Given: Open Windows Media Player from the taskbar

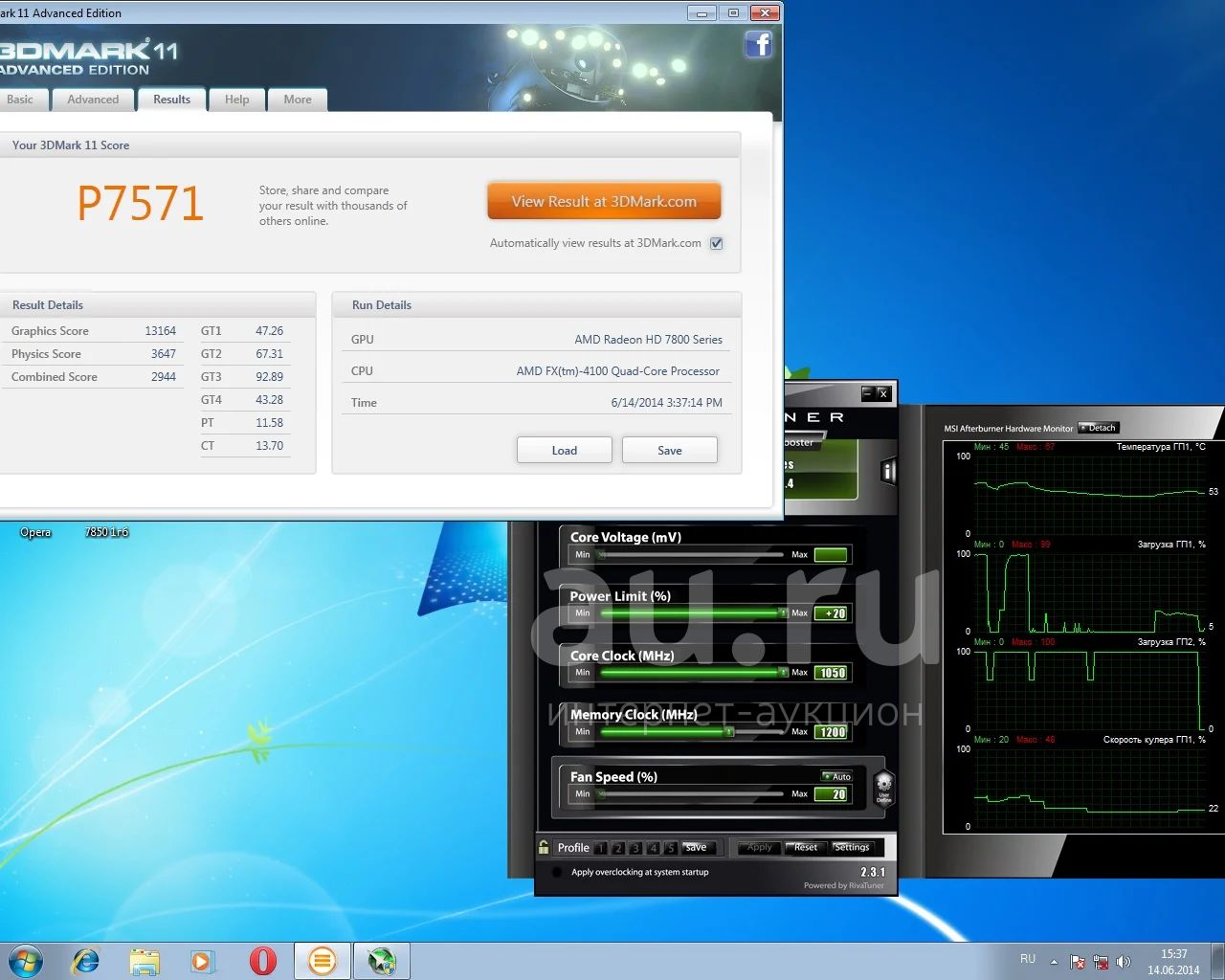Looking at the screenshot, I should (x=203, y=961).
